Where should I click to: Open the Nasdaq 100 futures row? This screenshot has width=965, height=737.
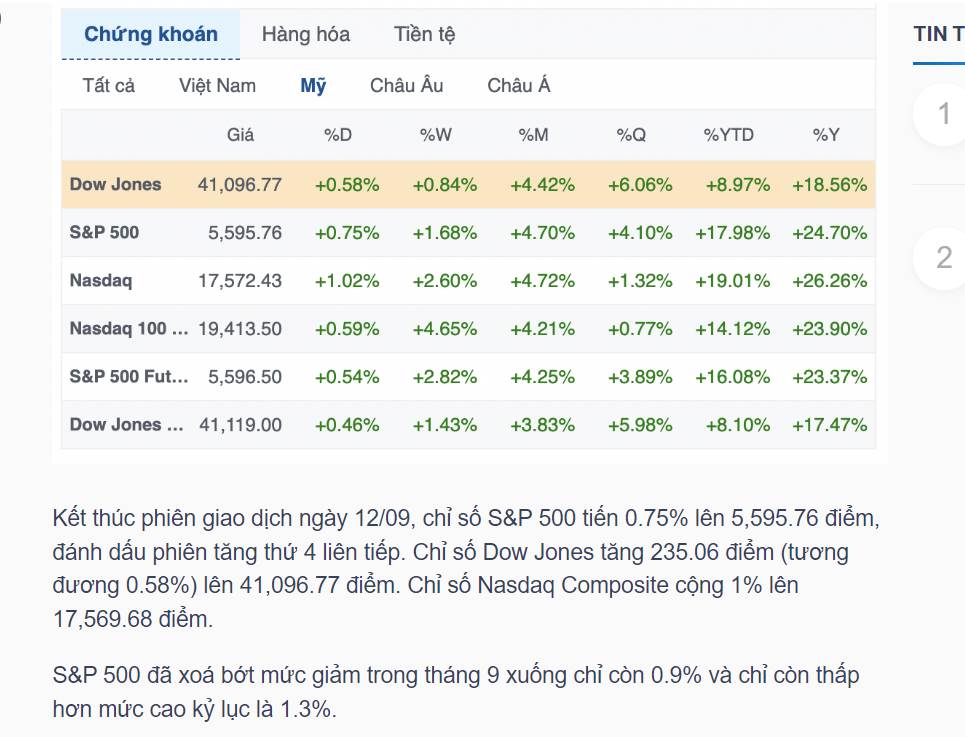(x=468, y=329)
